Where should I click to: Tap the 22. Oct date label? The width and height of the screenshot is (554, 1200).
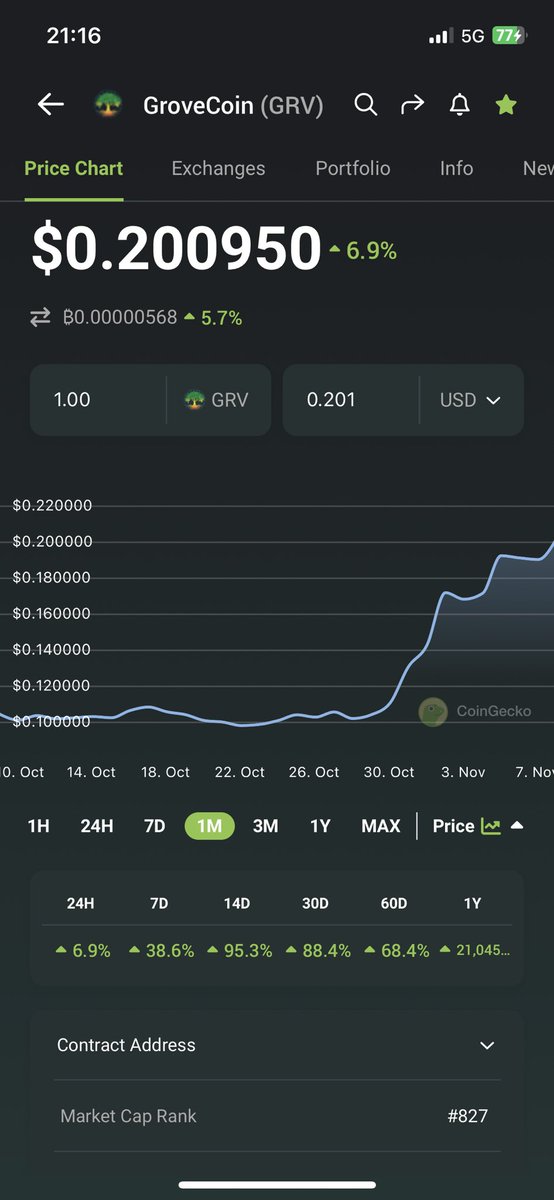click(240, 772)
